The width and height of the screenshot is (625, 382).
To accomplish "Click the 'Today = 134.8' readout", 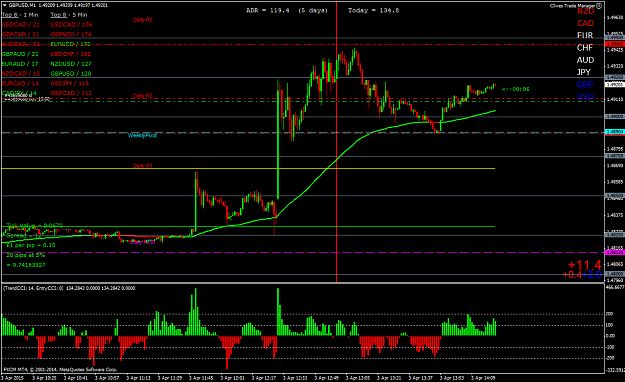I will tap(373, 10).
